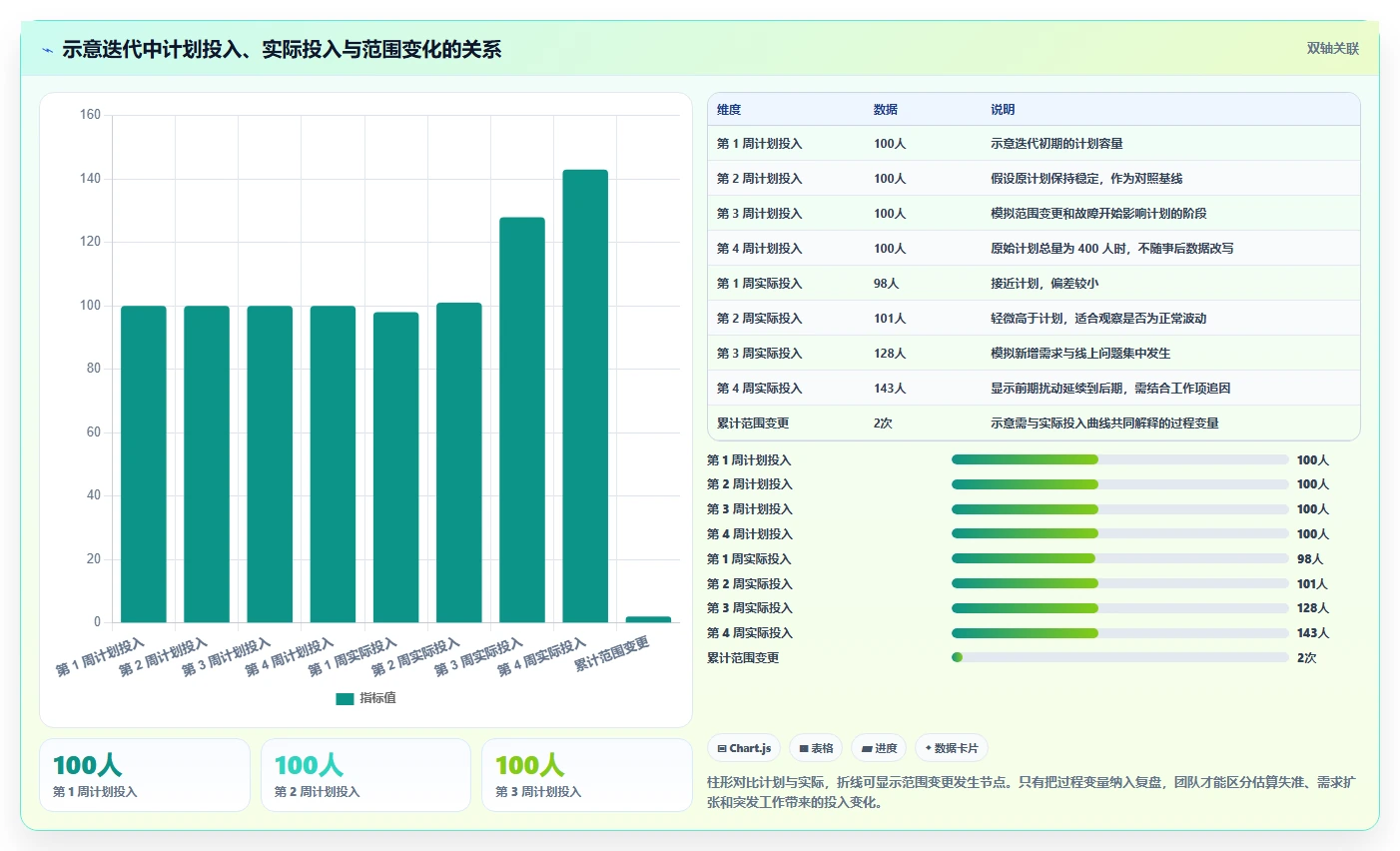Click the 第 1 周计划投入 chart bar
The image size is (1400, 851).
click(x=144, y=464)
